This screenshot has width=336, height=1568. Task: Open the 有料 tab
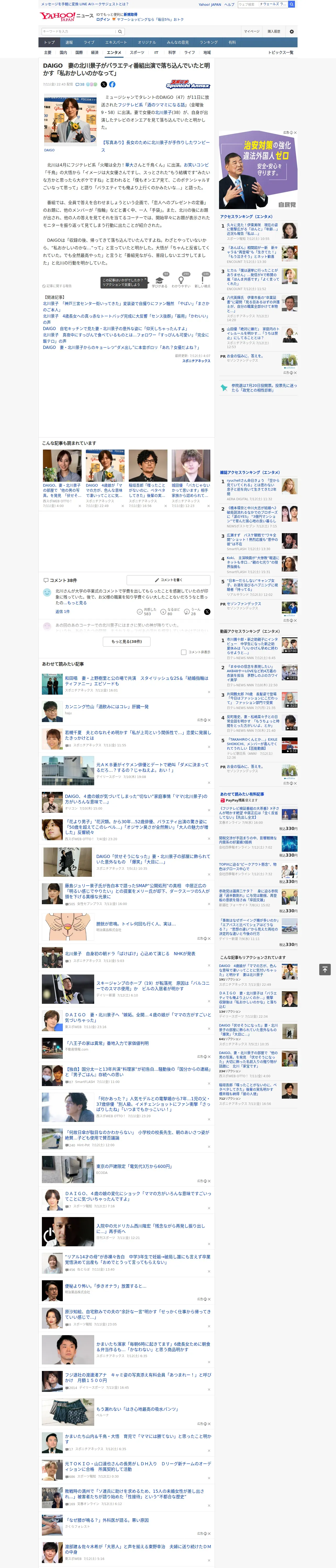click(232, 42)
